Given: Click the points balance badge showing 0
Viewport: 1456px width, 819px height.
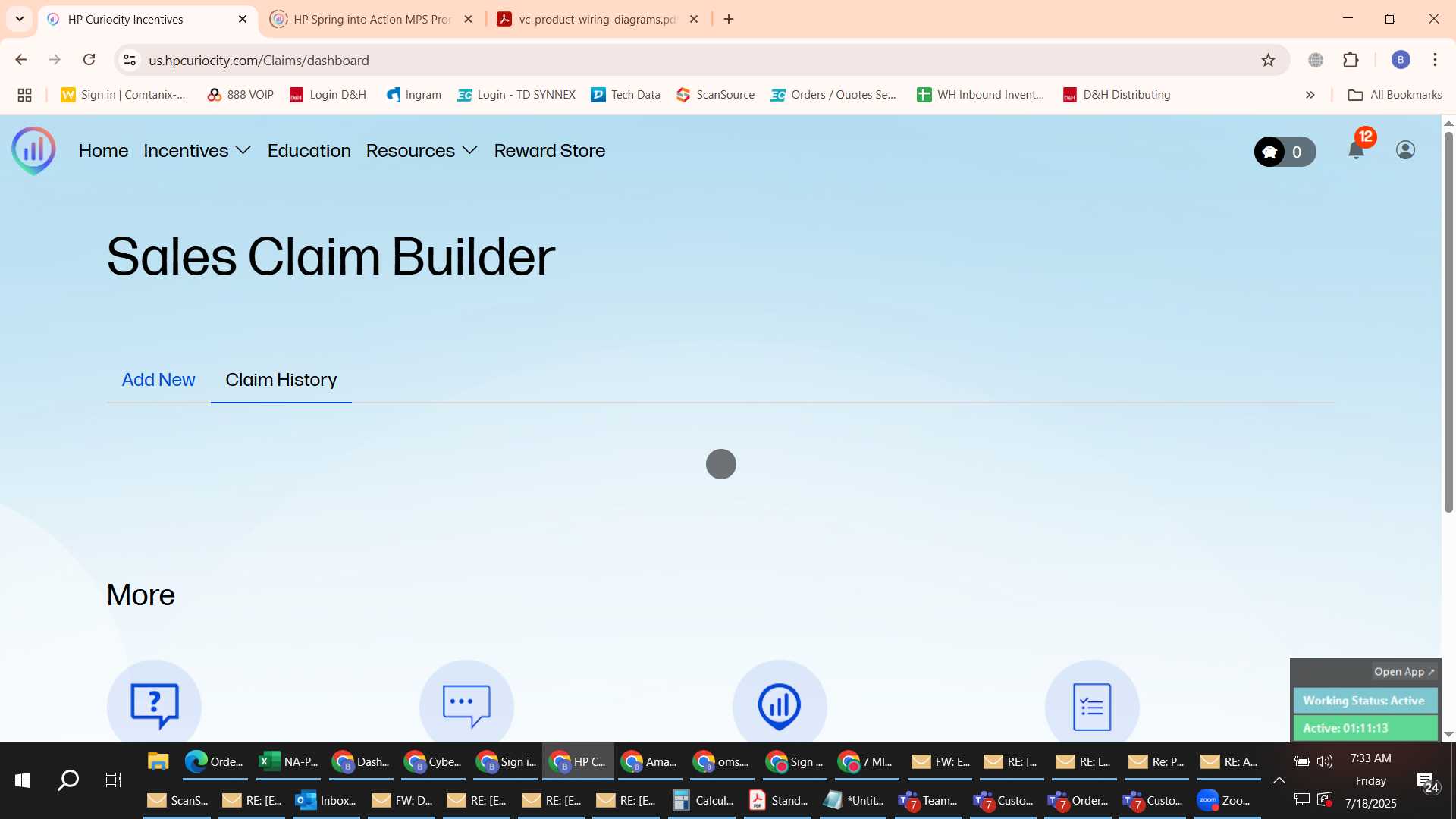Looking at the screenshot, I should point(1285,152).
